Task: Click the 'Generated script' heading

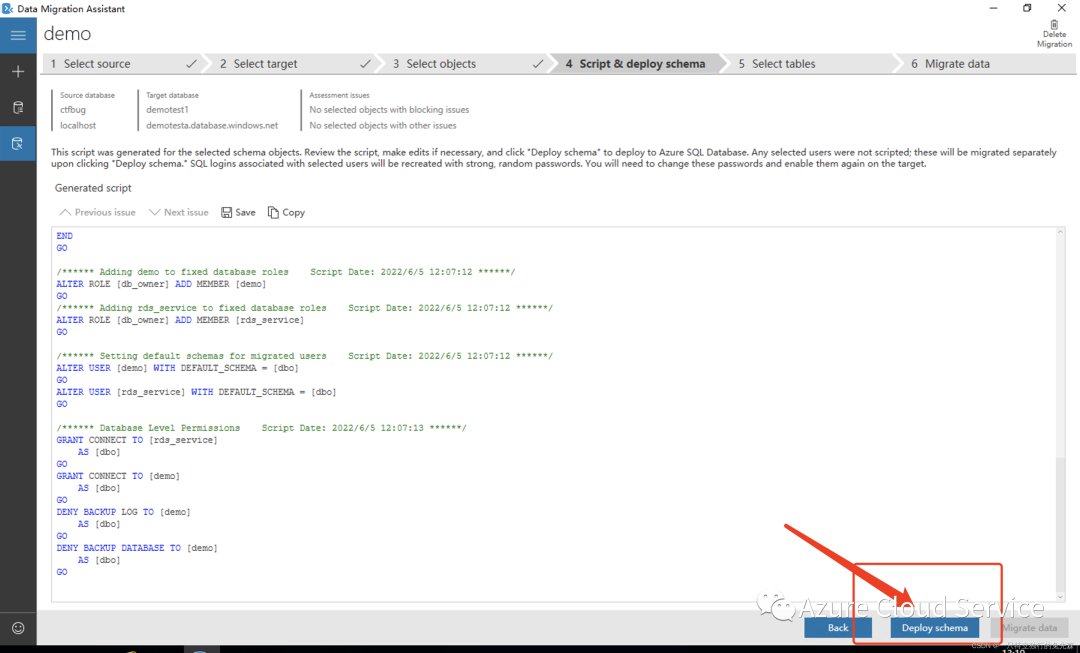Action: (x=93, y=188)
